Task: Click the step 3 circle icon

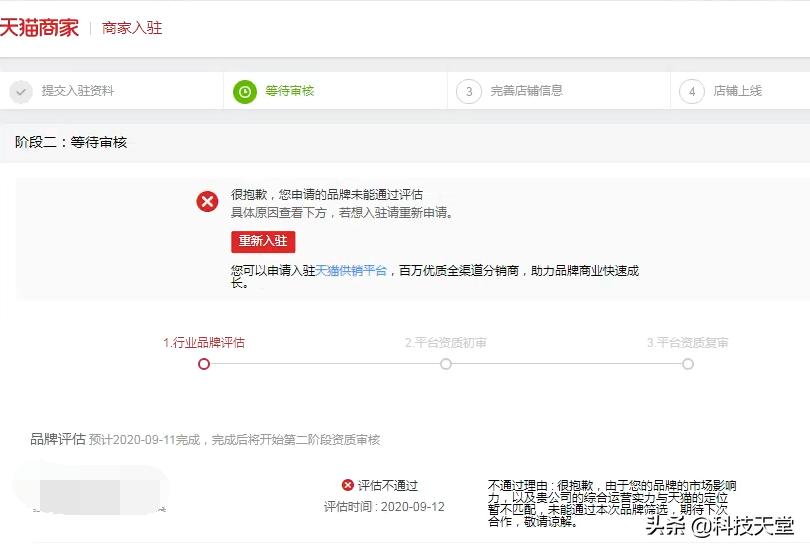Action: [469, 92]
